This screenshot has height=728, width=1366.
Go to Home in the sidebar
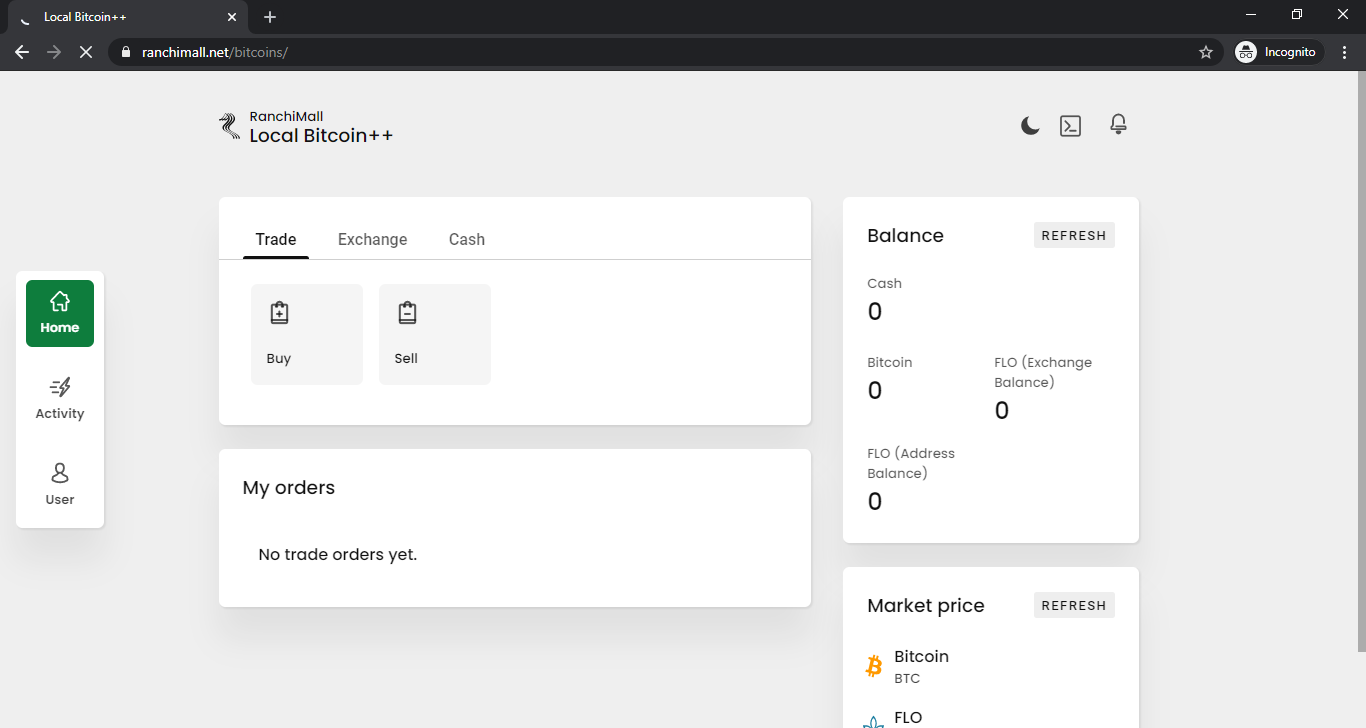pos(60,313)
